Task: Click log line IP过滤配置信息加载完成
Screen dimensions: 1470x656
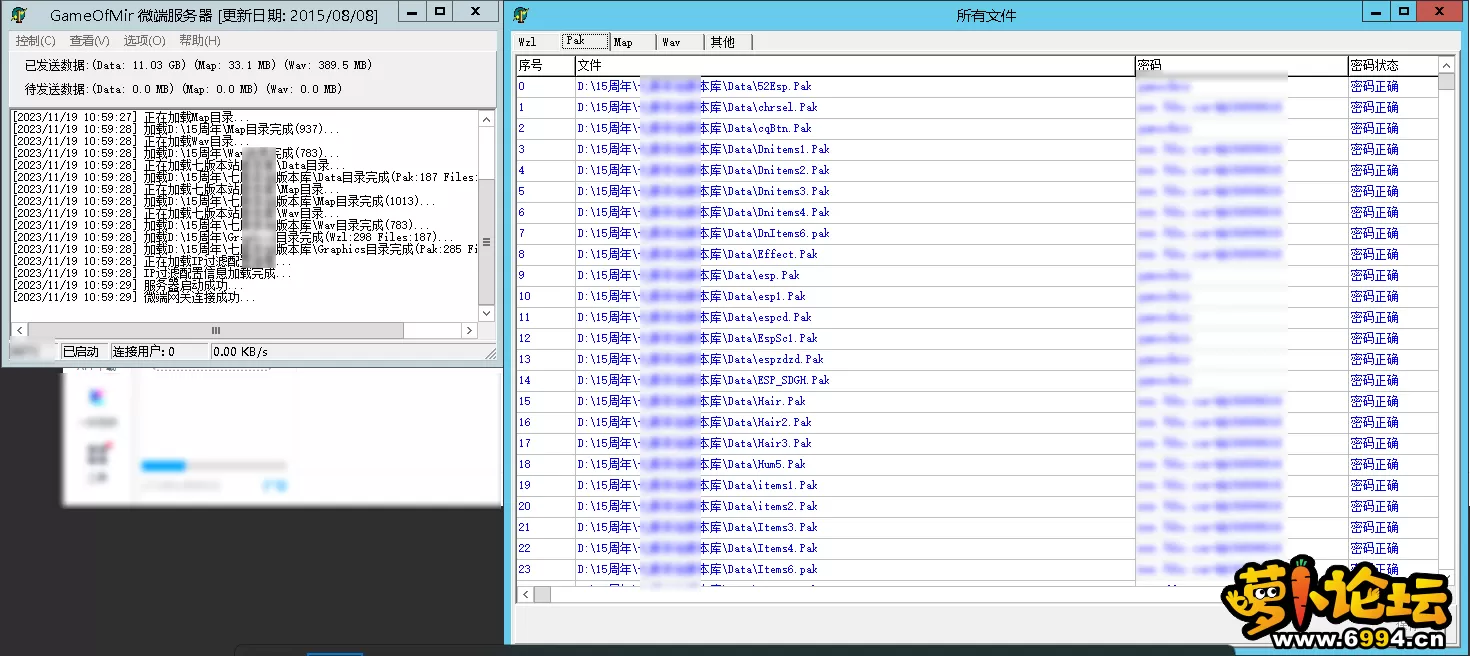Action: coord(152,273)
